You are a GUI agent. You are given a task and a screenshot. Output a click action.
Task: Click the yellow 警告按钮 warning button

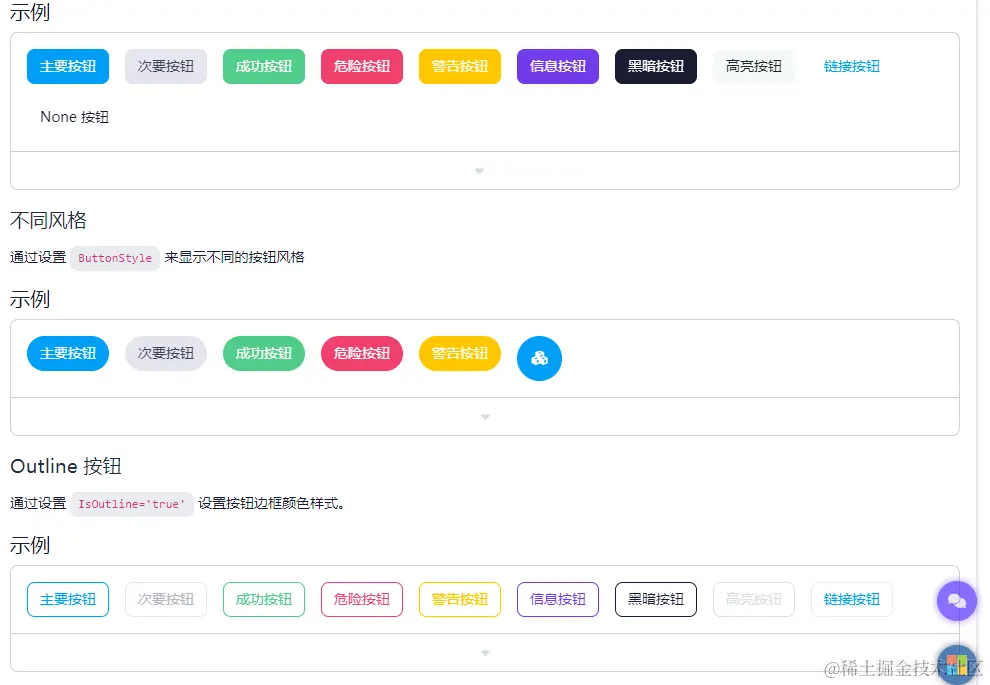(x=459, y=65)
